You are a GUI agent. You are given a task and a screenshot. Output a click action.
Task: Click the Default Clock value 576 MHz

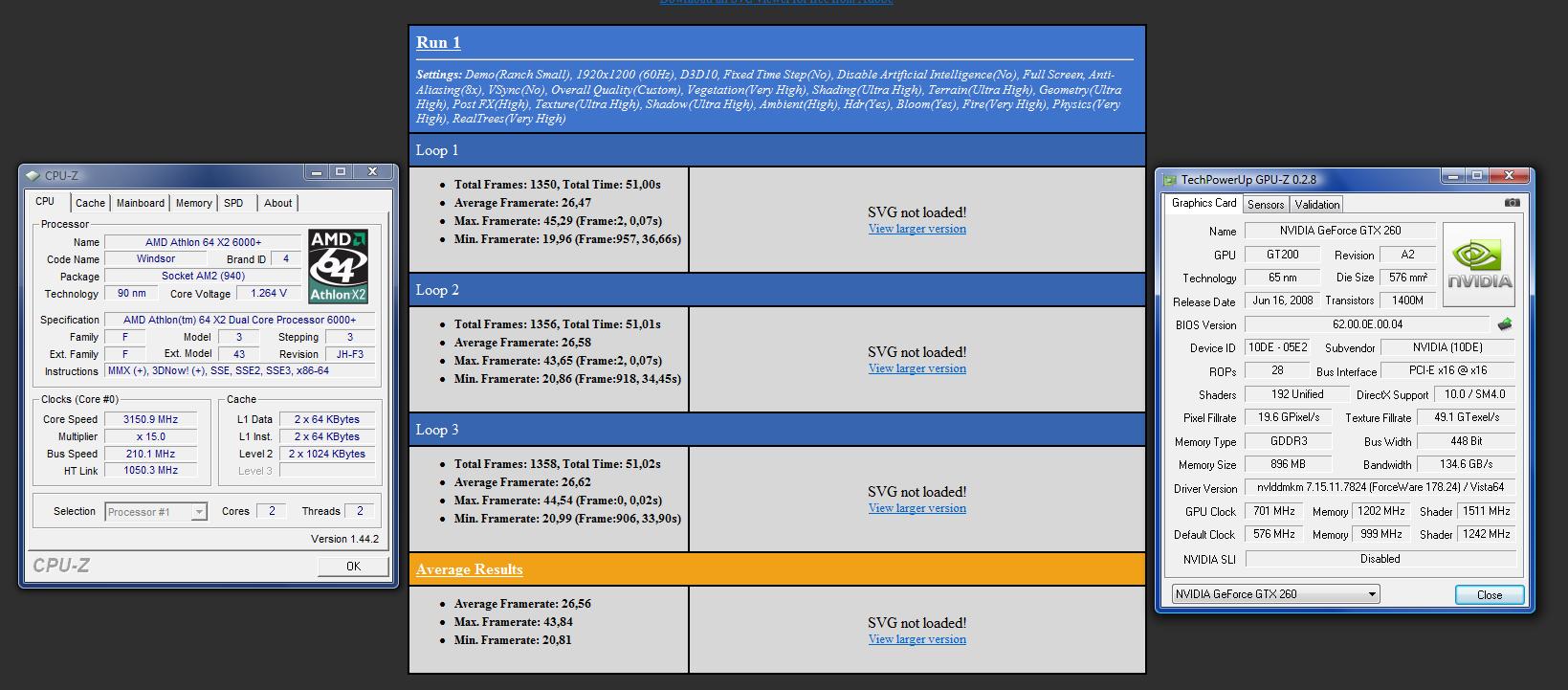click(1273, 534)
